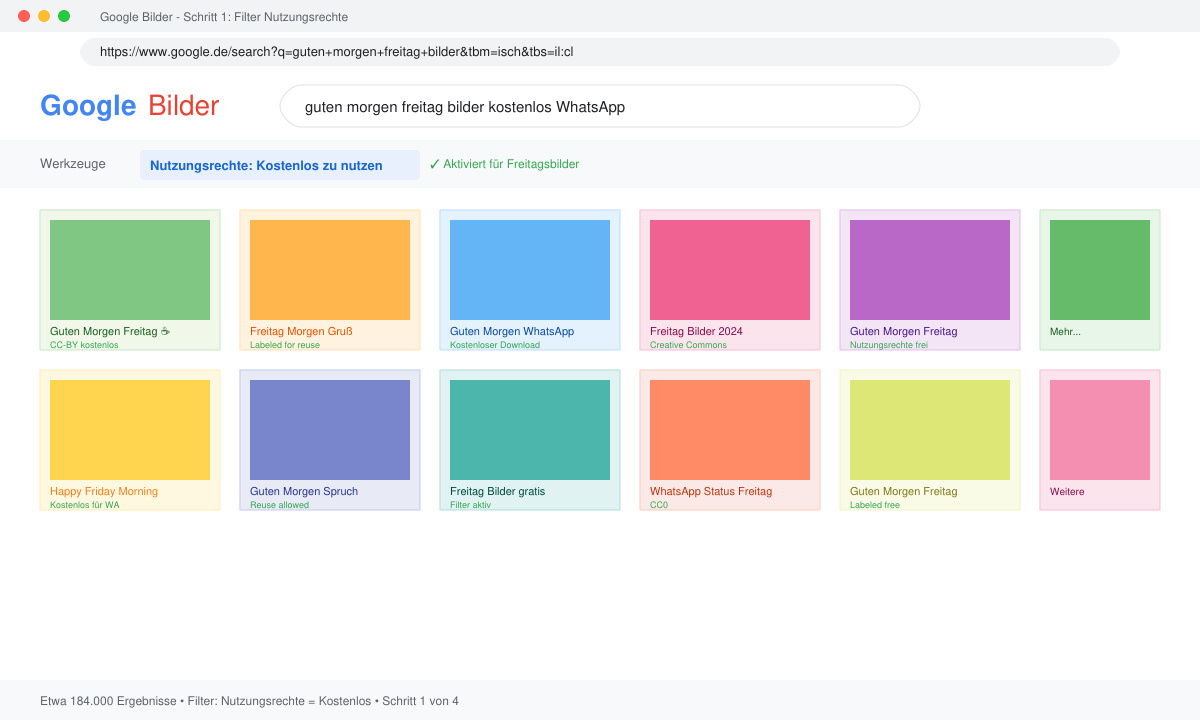Click the 'Nutzungsrechte frei' label

(x=889, y=345)
